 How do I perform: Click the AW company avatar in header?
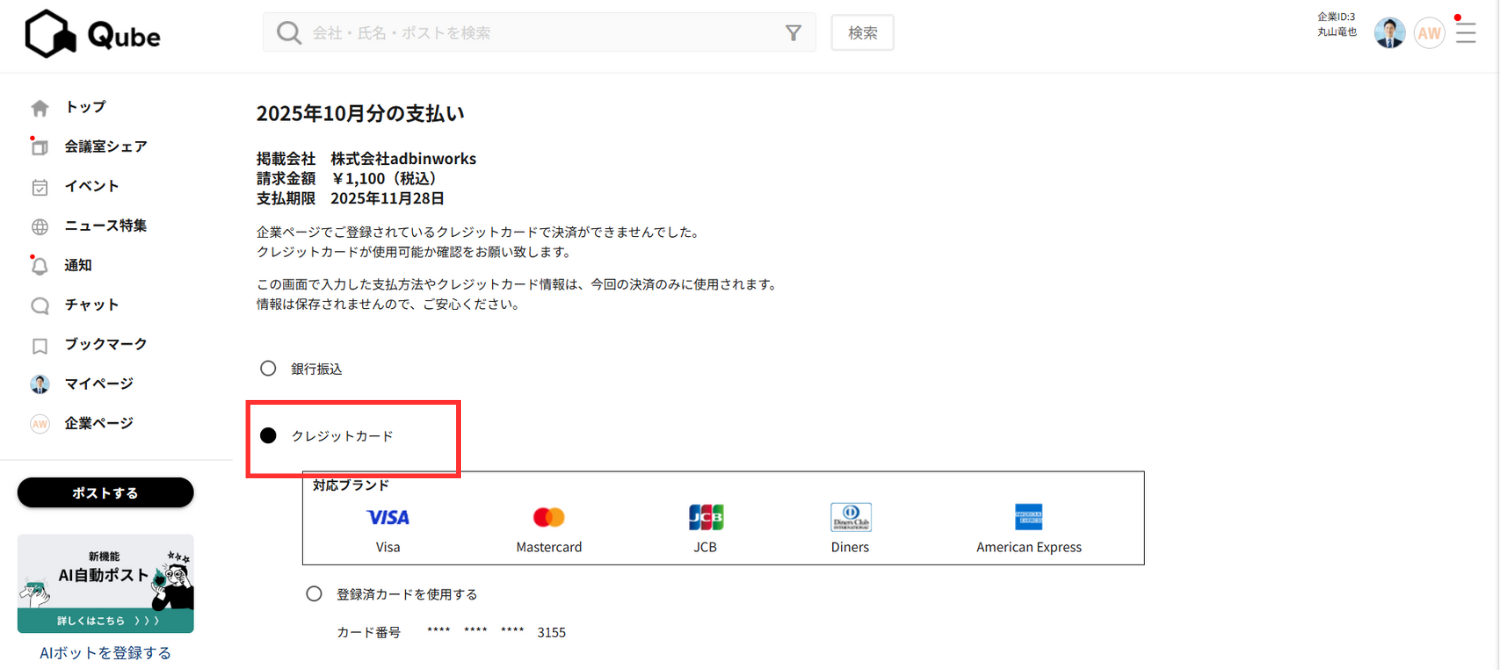point(1429,33)
